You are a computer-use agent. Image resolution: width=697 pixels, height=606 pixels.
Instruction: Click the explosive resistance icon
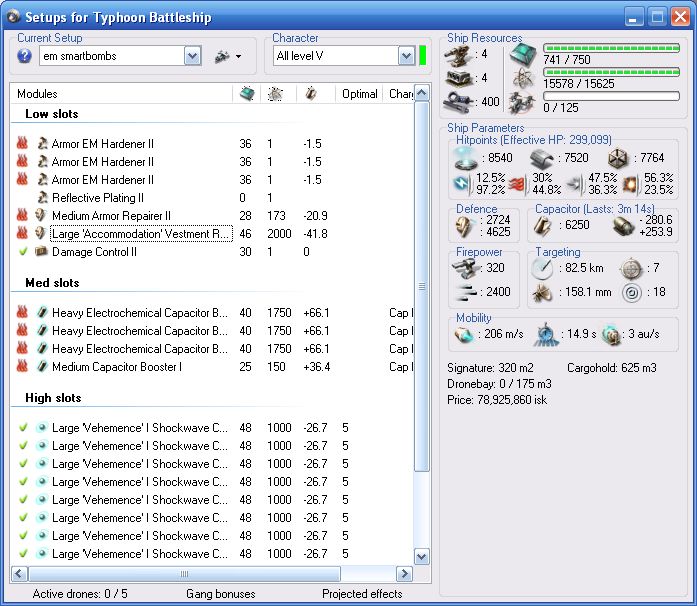click(630, 184)
